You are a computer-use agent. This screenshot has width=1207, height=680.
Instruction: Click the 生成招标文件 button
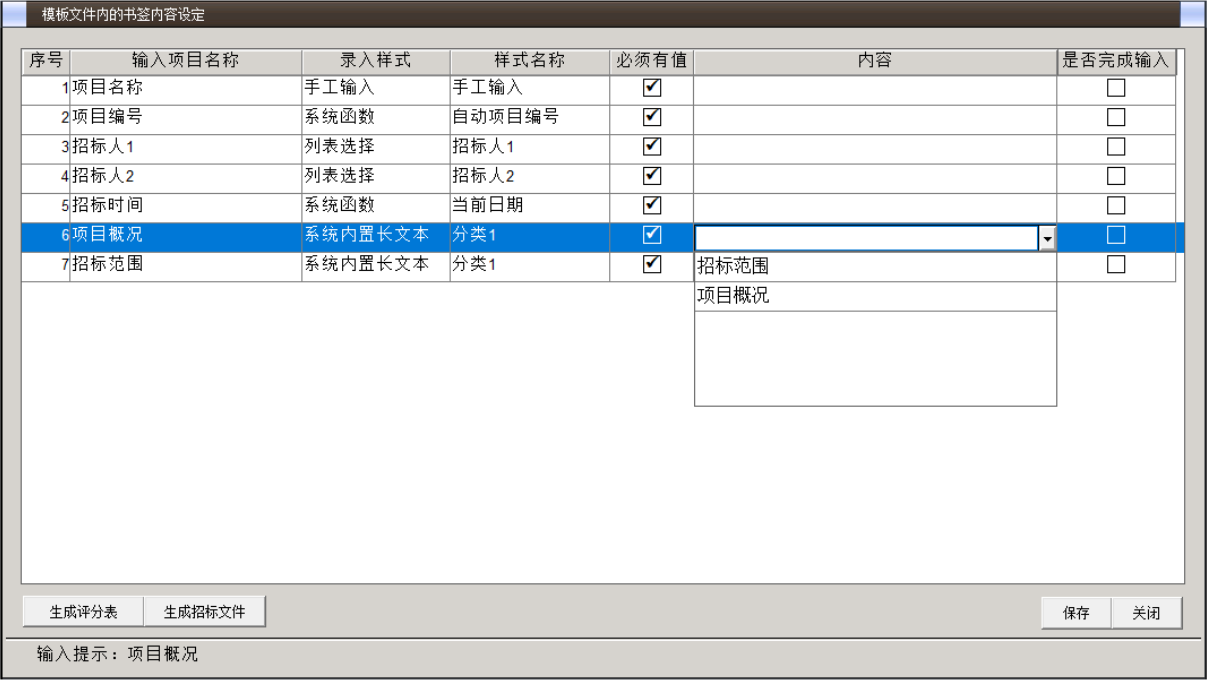tap(205, 613)
